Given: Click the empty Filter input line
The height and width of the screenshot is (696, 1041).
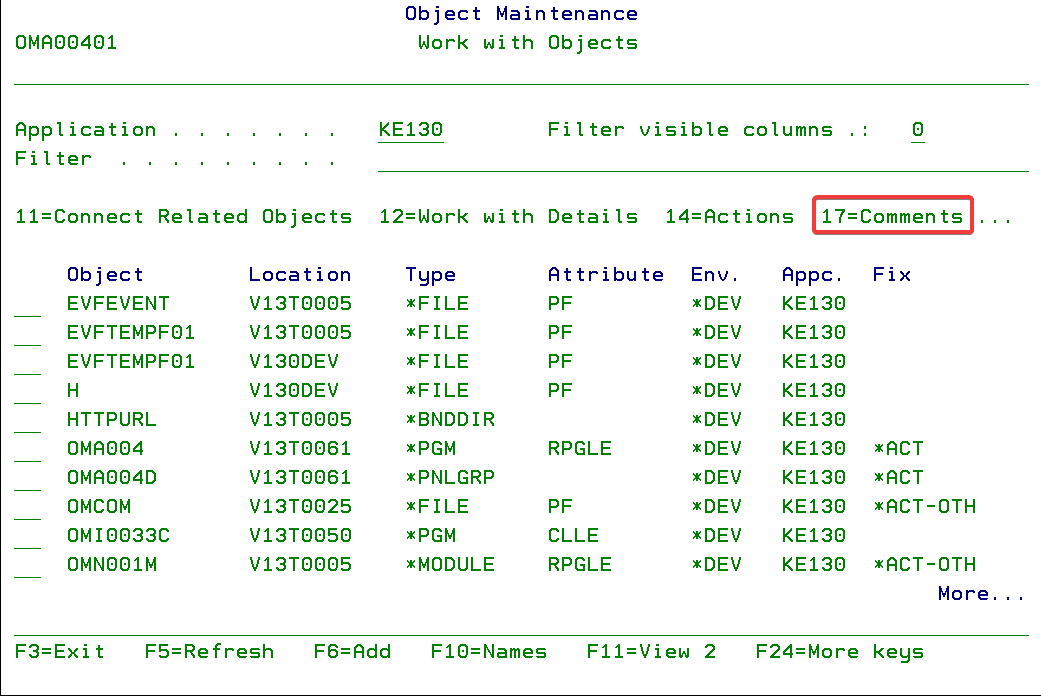Looking at the screenshot, I should (x=700, y=160).
